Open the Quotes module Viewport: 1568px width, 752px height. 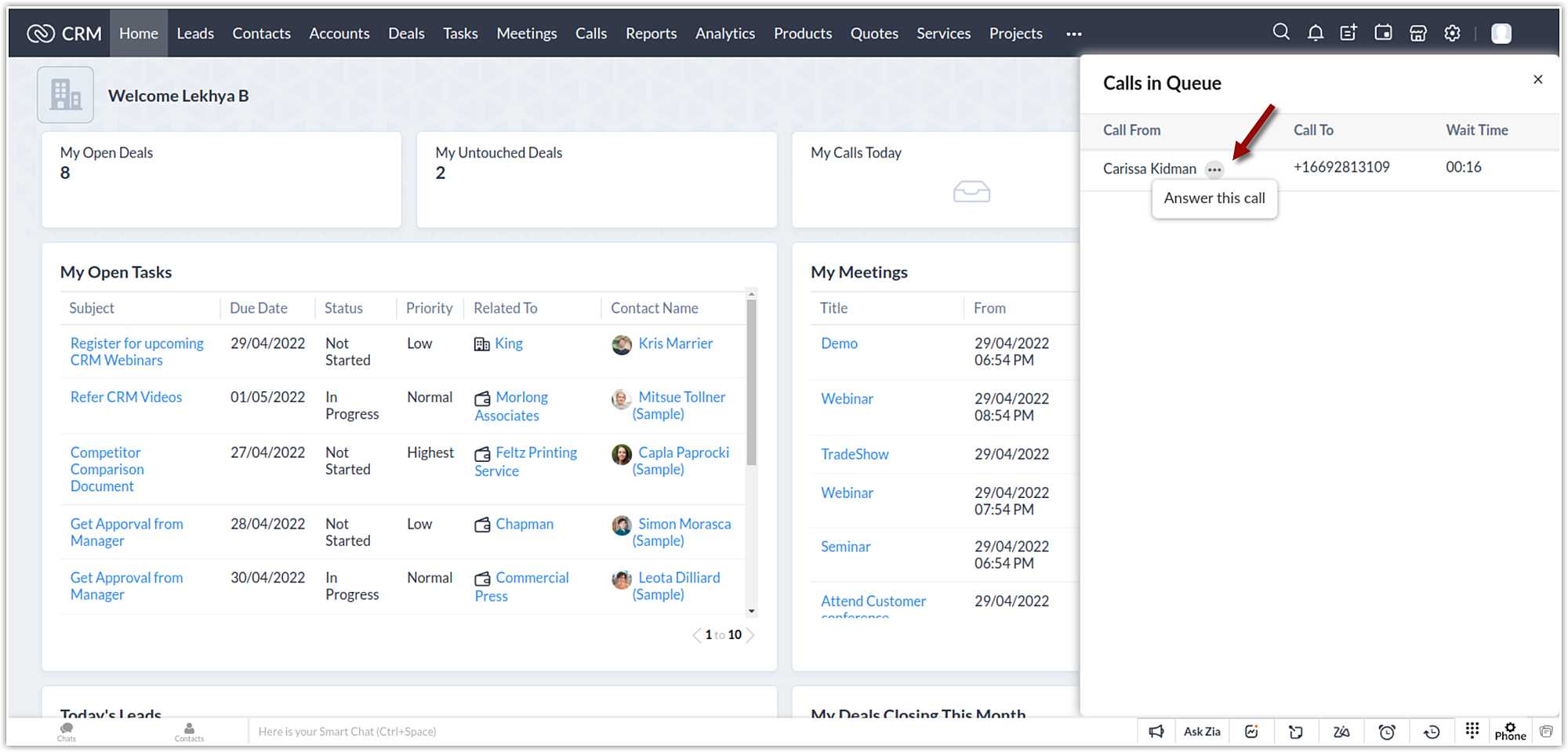pos(874,34)
